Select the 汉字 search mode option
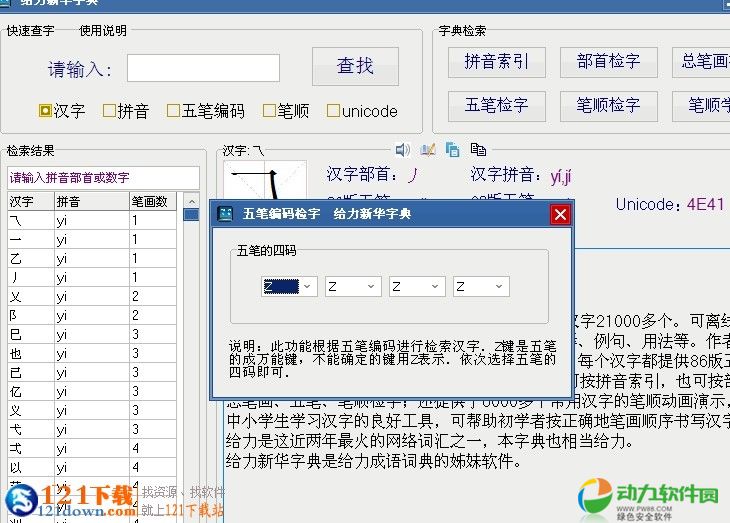 point(45,111)
